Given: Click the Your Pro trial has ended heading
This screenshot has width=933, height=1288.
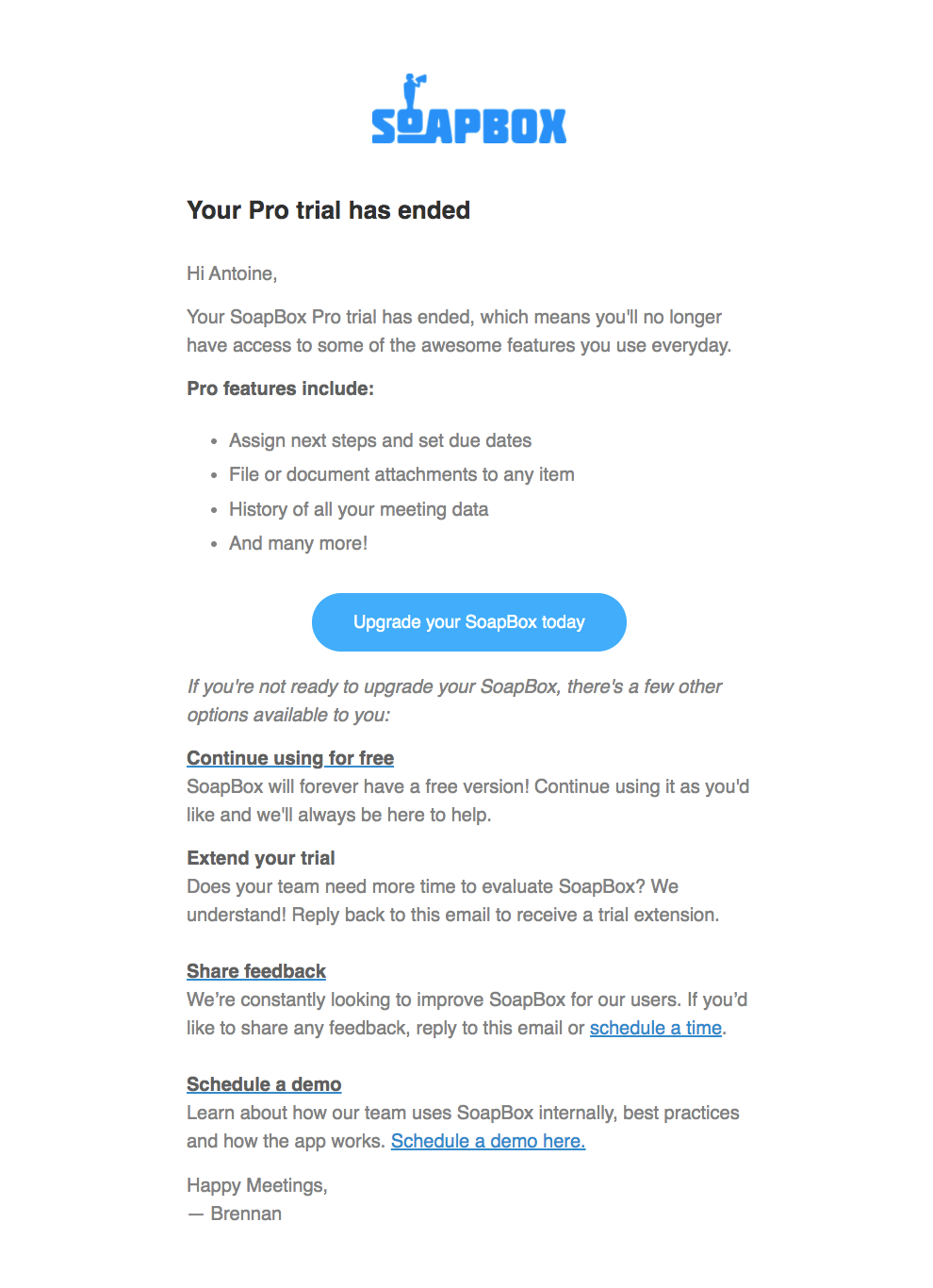Looking at the screenshot, I should 328,210.
